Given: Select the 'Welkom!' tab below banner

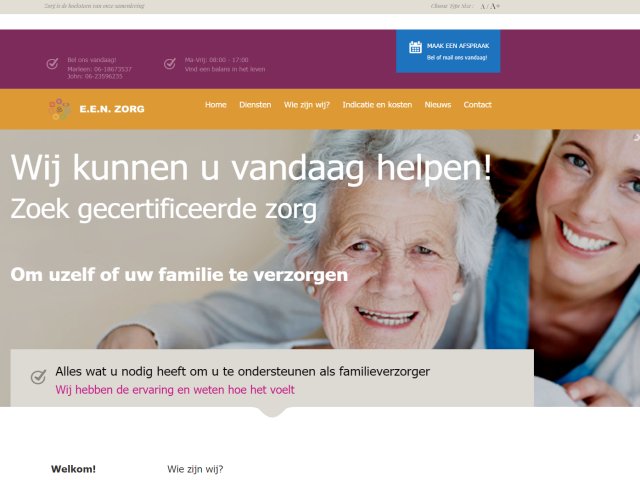Looking at the screenshot, I should click(73, 469).
